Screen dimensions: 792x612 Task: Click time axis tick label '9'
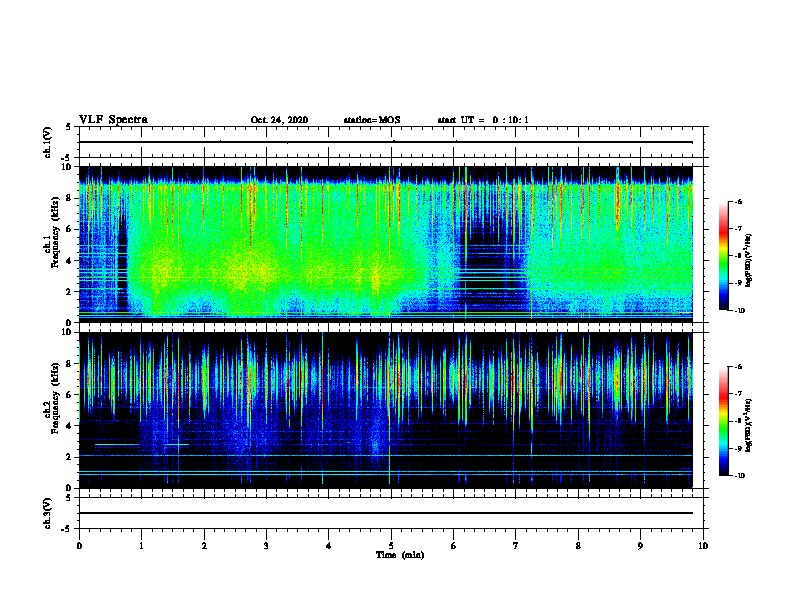(640, 546)
